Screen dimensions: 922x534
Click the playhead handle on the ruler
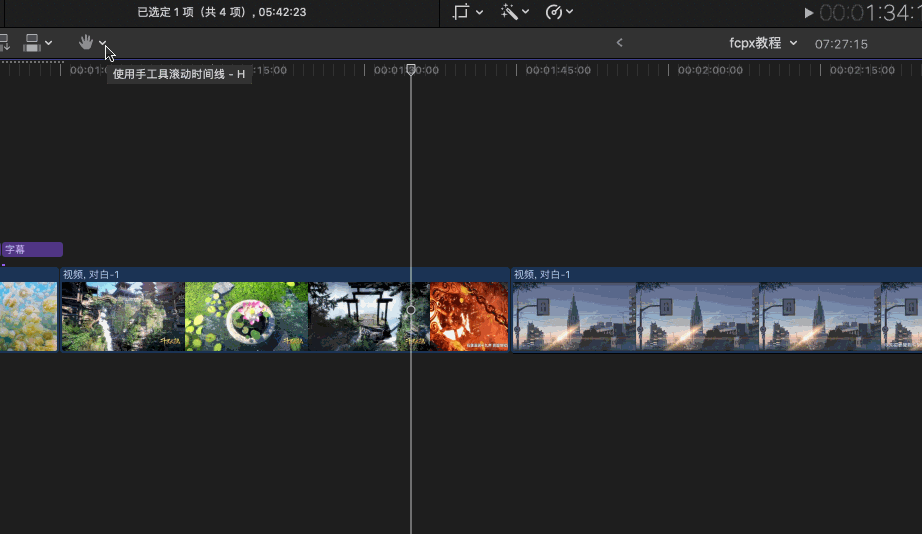411,69
